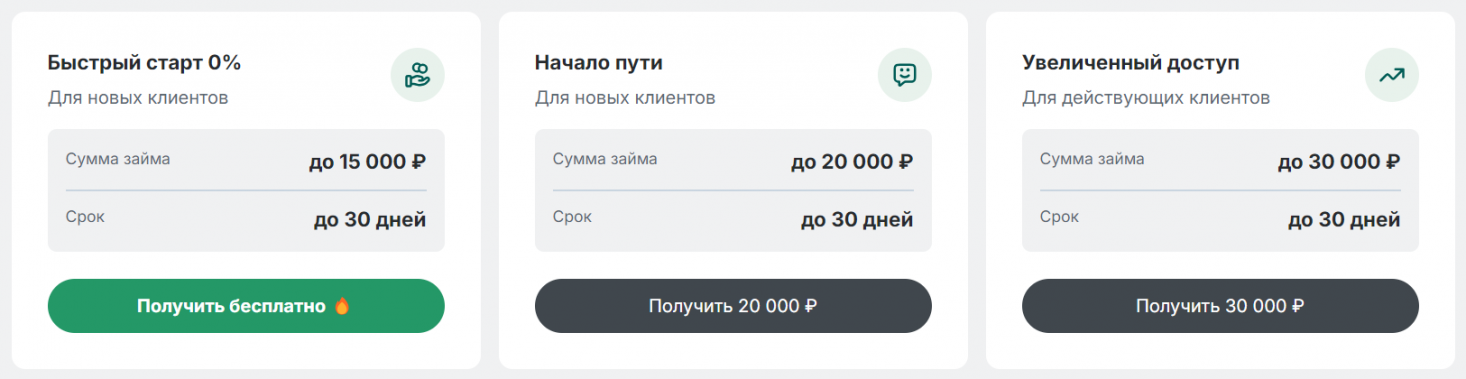Click Для новых клиентов under Начало пути

click(x=625, y=98)
